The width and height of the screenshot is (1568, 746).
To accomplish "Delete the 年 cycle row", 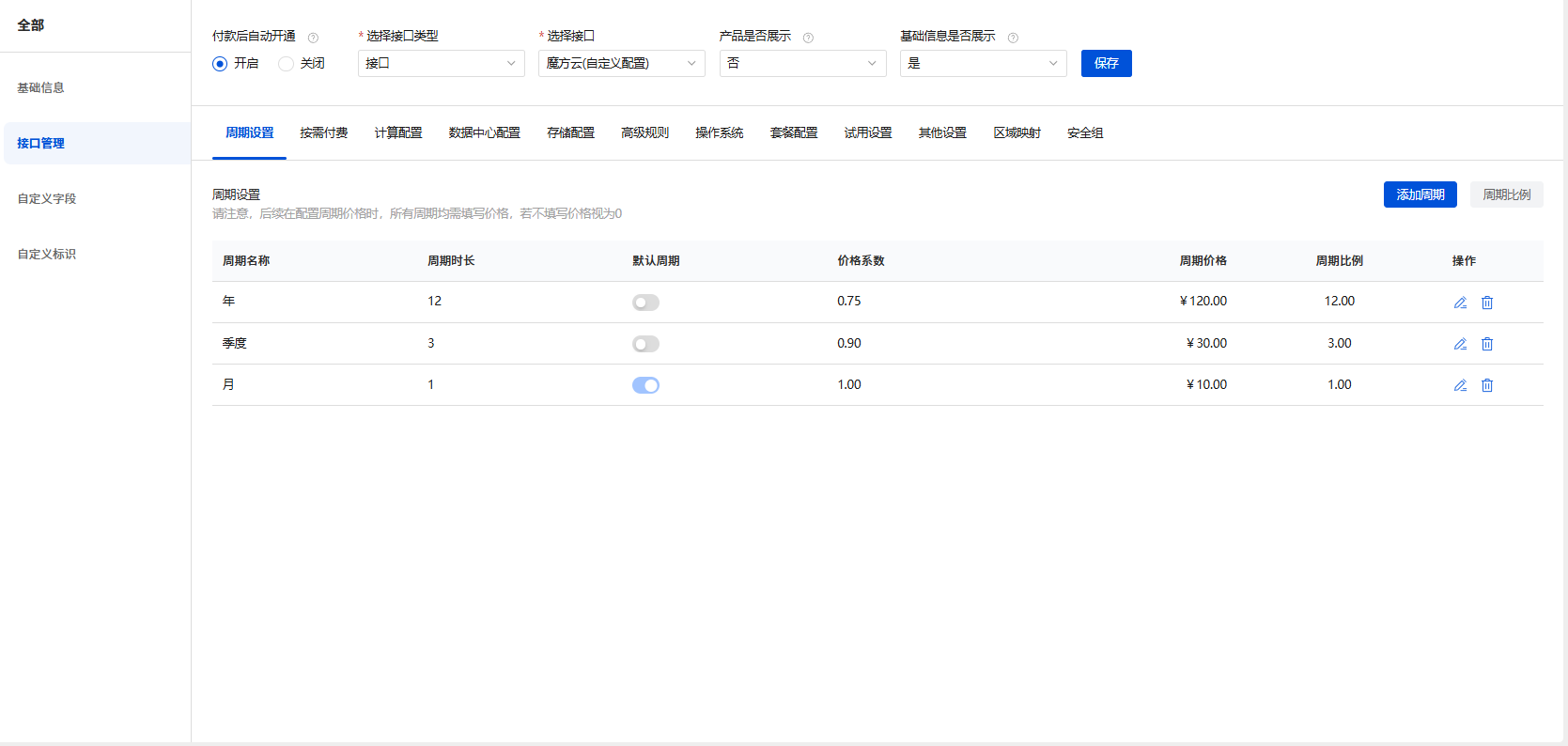I will pos(1487,303).
